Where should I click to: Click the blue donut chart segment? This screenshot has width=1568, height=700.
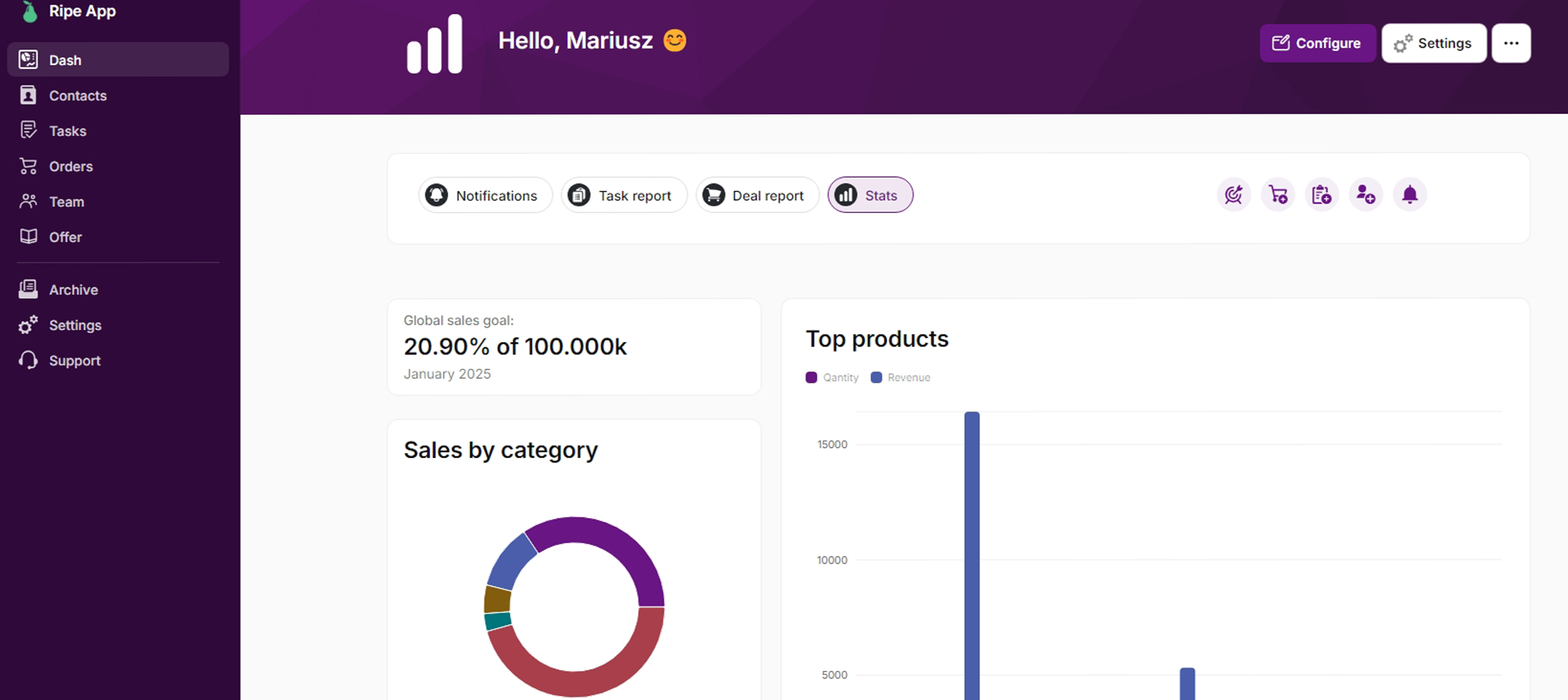click(511, 562)
